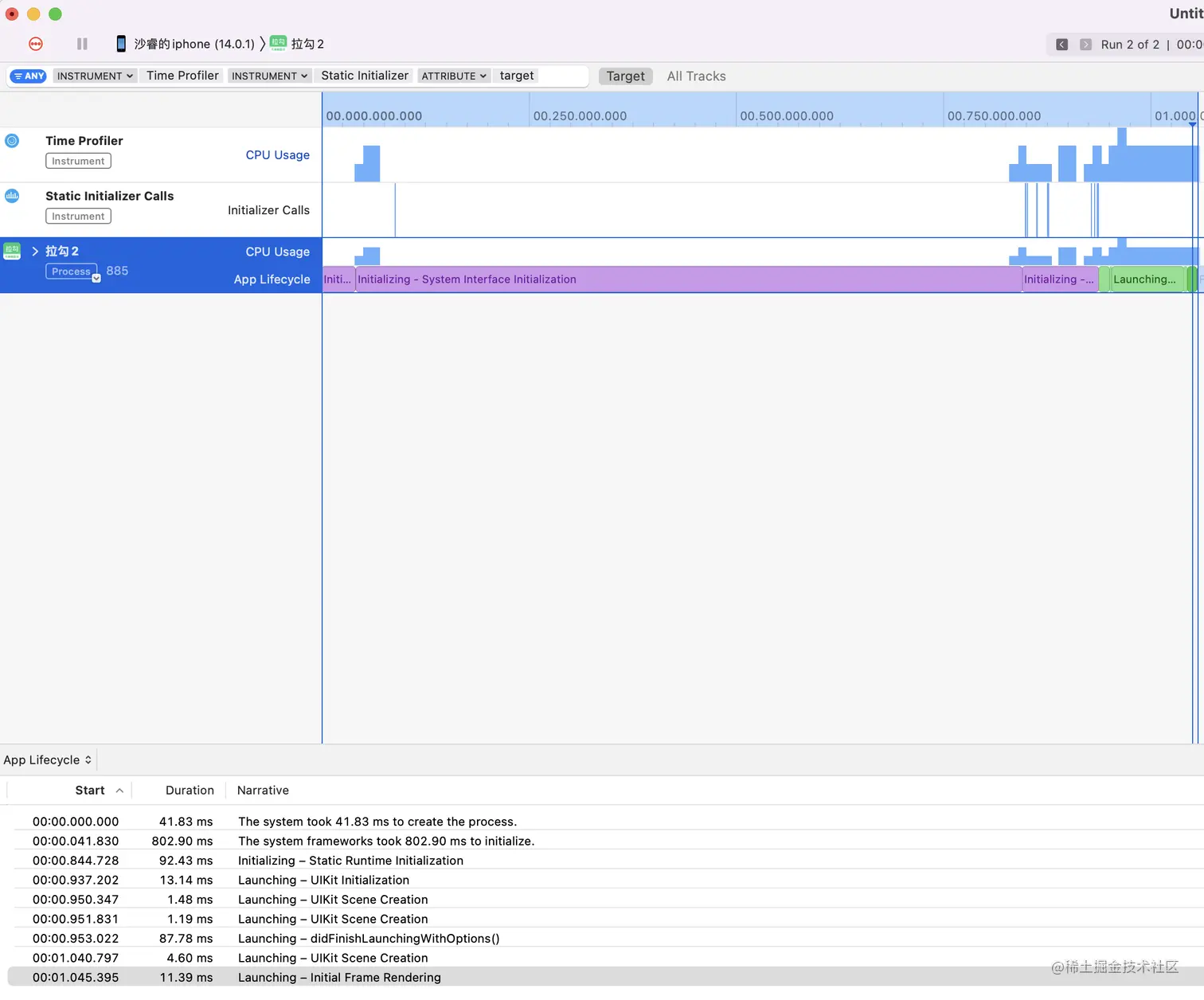Select UIKit Scene Creation 4.60 ms row
This screenshot has height=1000, width=1204.
tap(605, 958)
